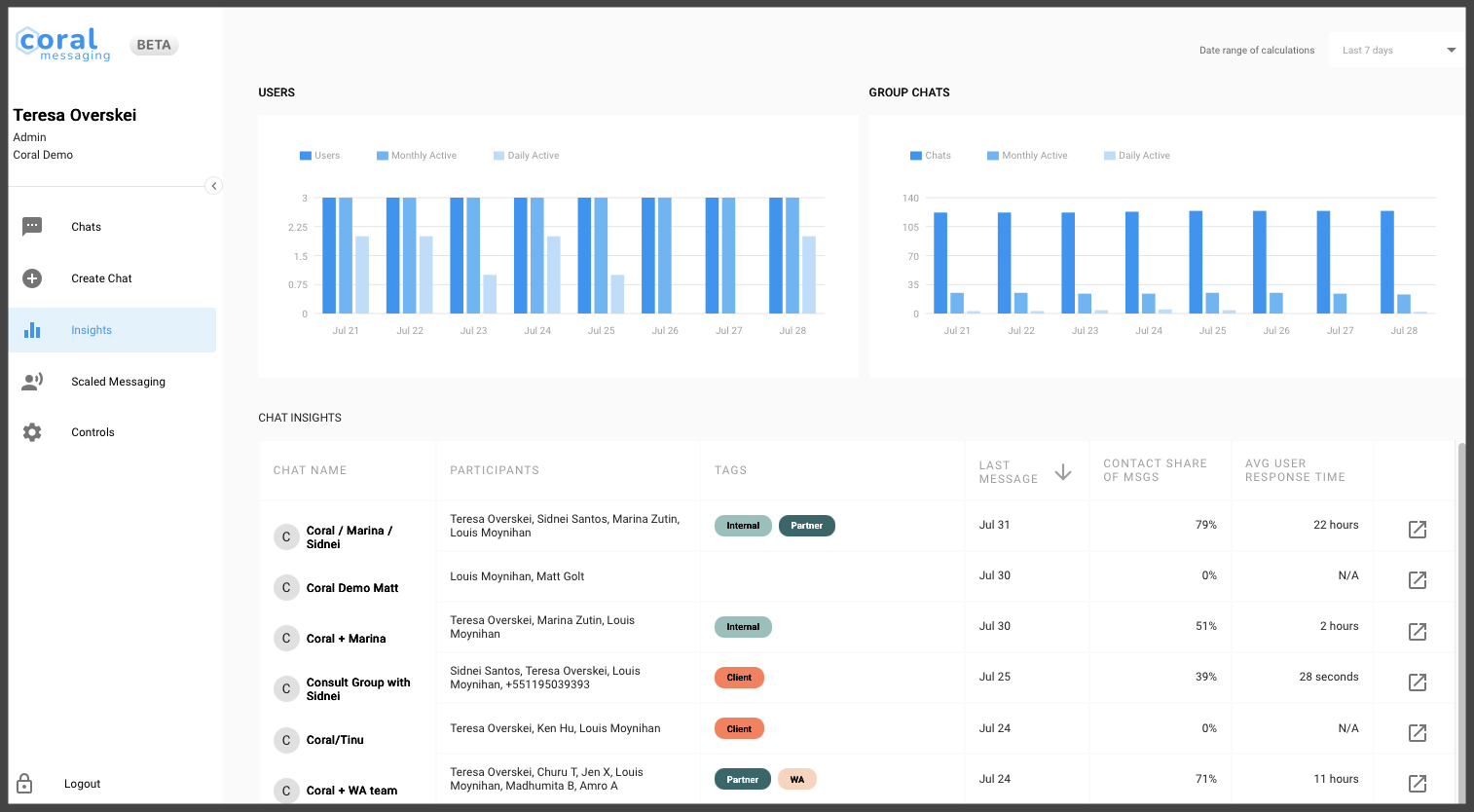1474x812 pixels.
Task: Click avatar for Consult Group with Sidnei
Action: click(x=286, y=688)
